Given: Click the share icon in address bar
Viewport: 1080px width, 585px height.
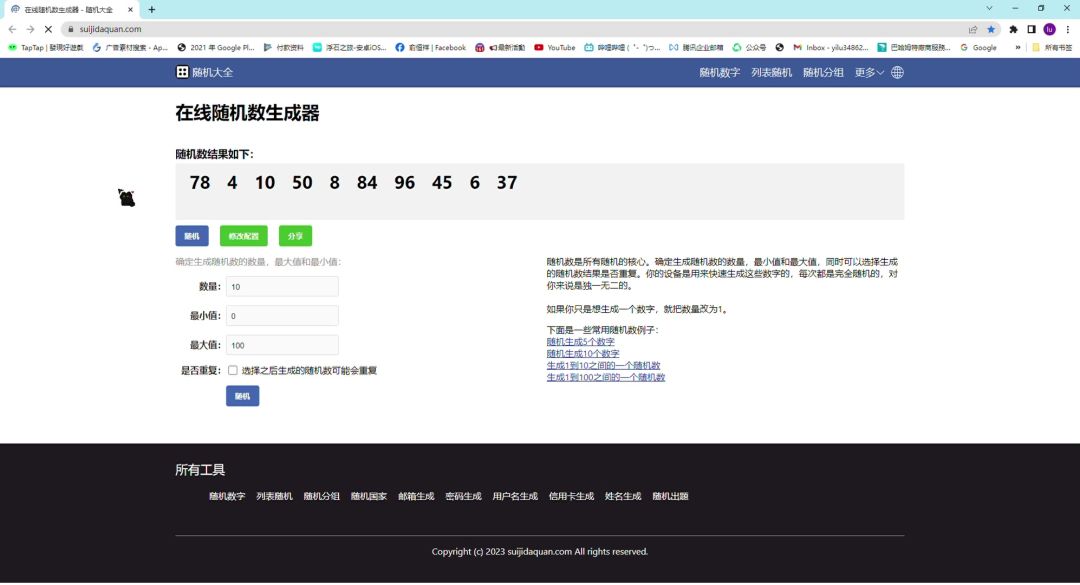Looking at the screenshot, I should 973,29.
